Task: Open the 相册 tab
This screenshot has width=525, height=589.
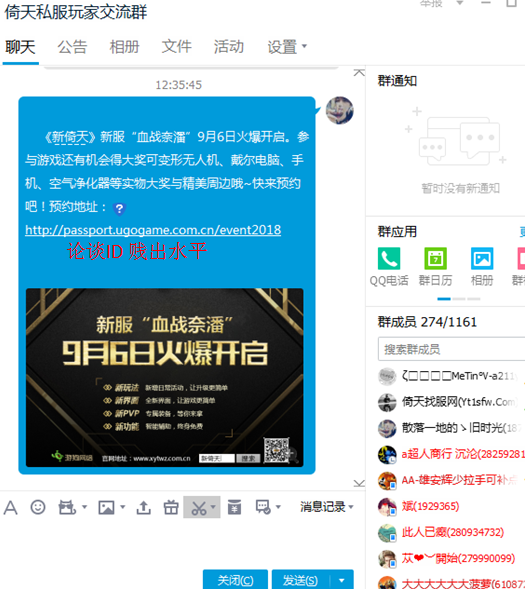Action: (x=124, y=47)
